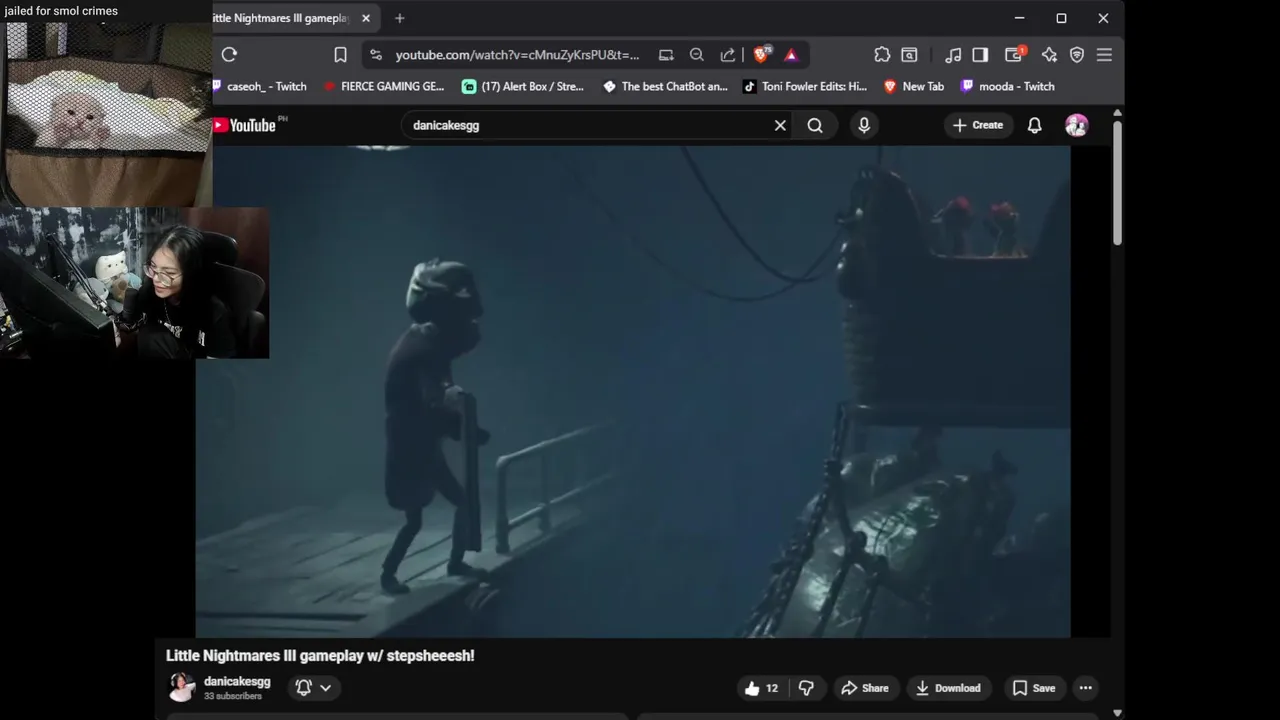This screenshot has width=1280, height=720.
Task: Open the browser hamburger menu
Action: (1104, 55)
